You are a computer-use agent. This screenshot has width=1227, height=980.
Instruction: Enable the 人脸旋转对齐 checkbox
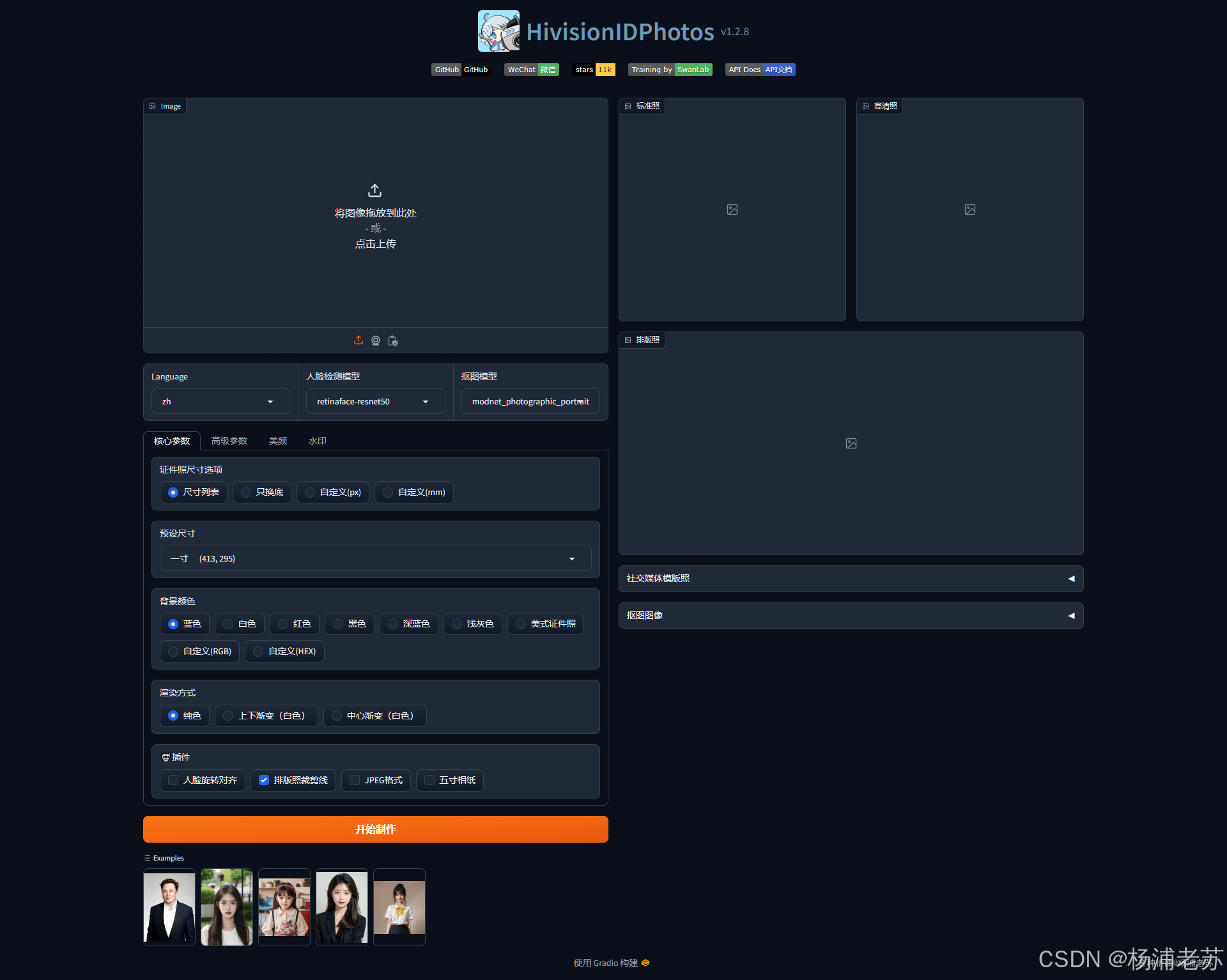pos(173,780)
